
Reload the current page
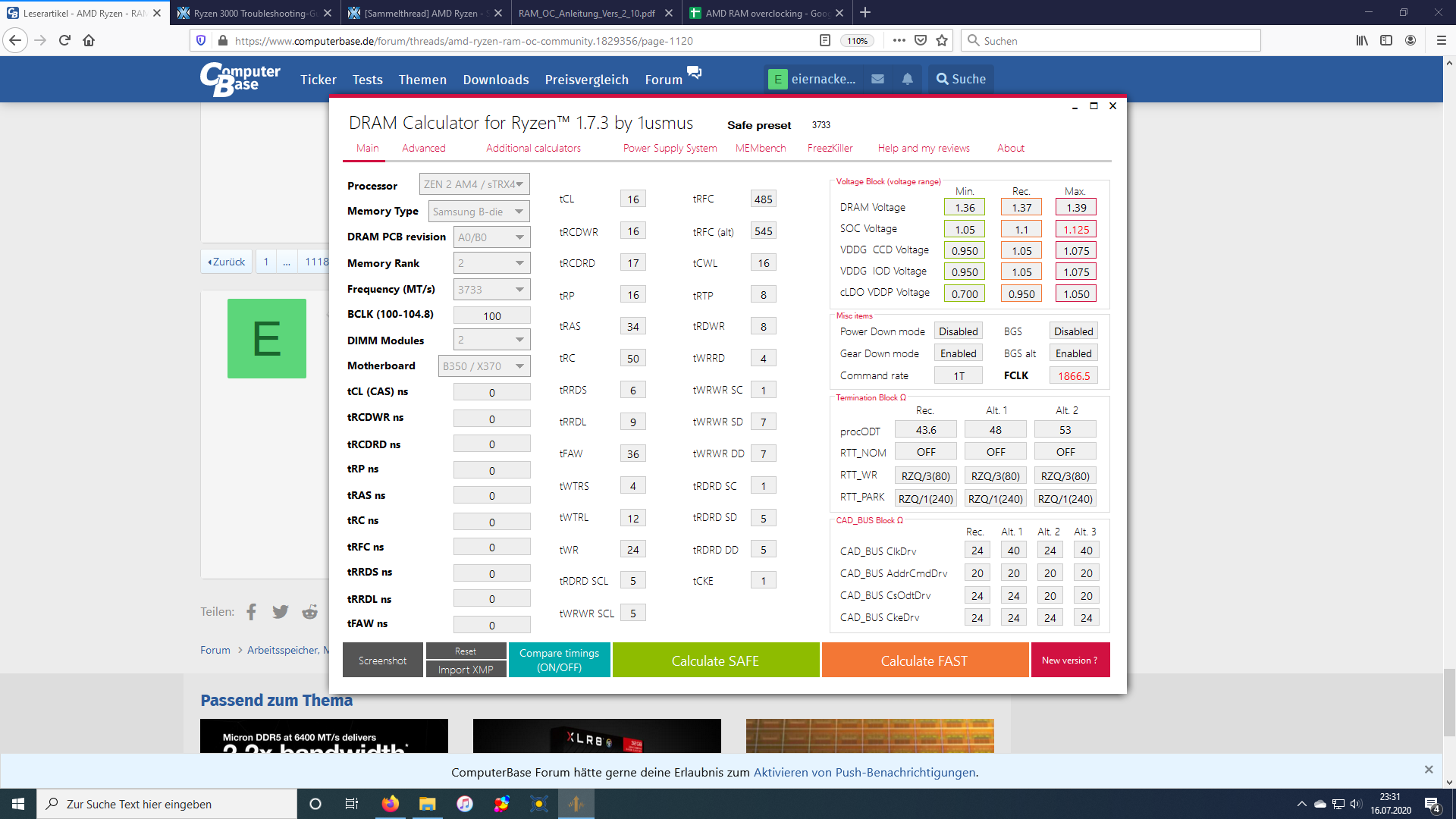click(64, 41)
